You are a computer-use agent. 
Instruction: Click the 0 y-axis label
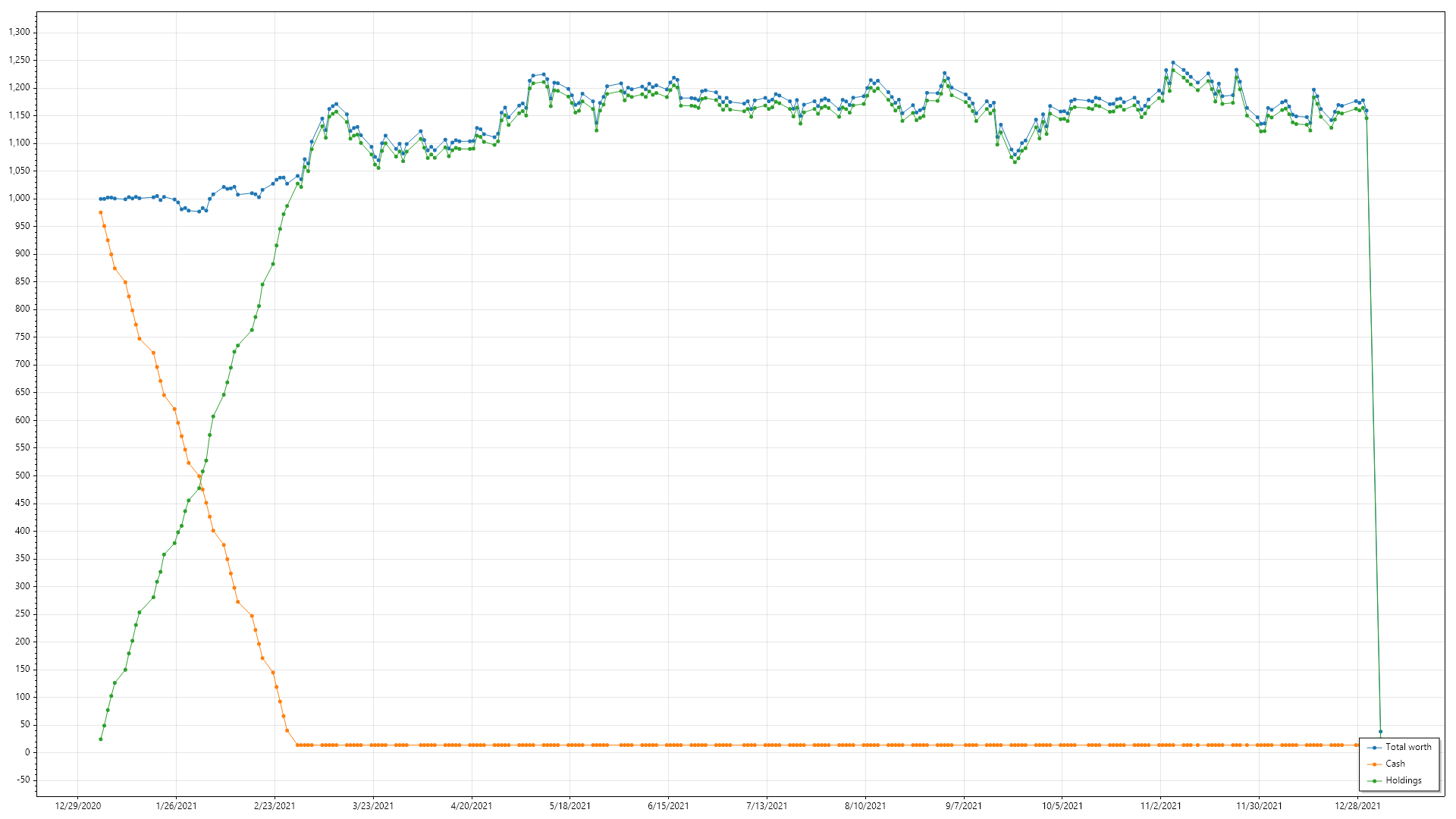tap(27, 752)
